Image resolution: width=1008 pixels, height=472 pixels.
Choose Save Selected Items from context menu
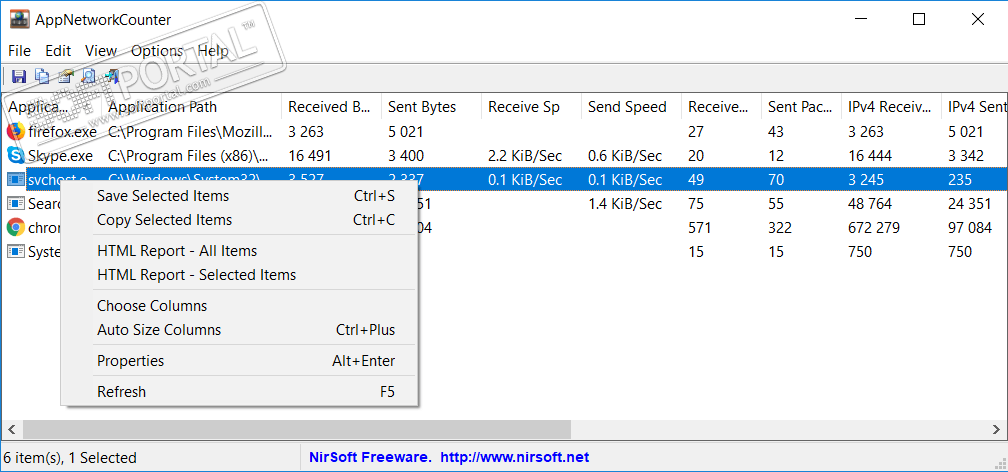(x=163, y=196)
